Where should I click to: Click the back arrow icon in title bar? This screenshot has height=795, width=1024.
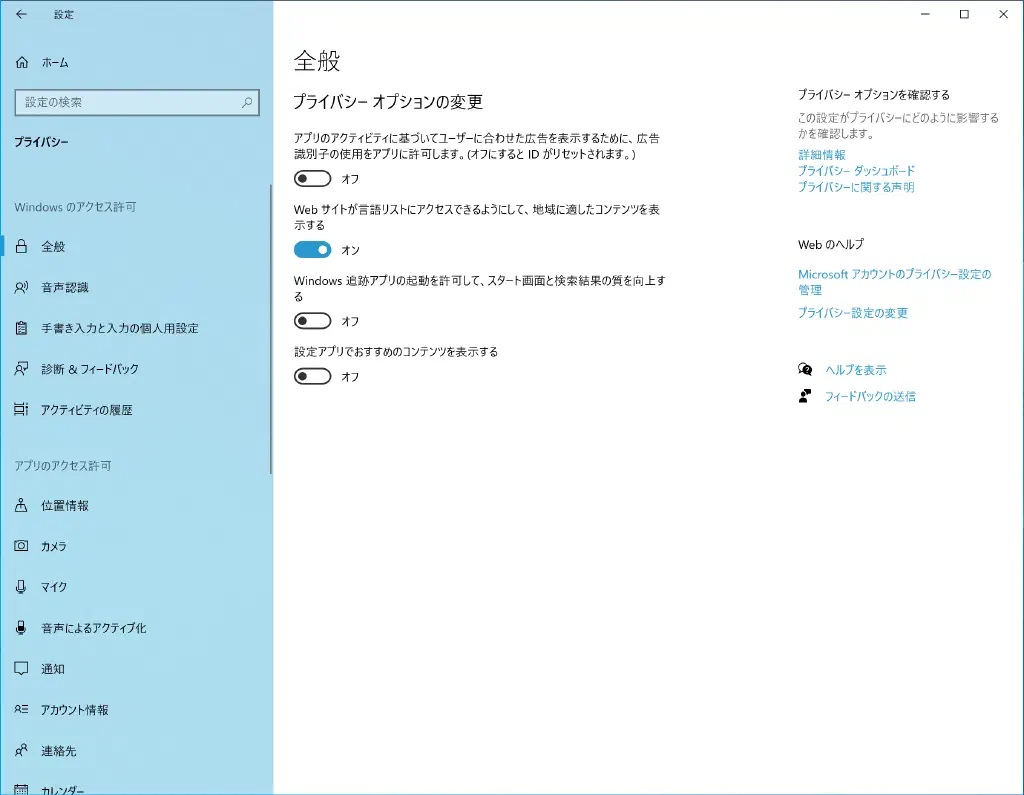point(21,15)
